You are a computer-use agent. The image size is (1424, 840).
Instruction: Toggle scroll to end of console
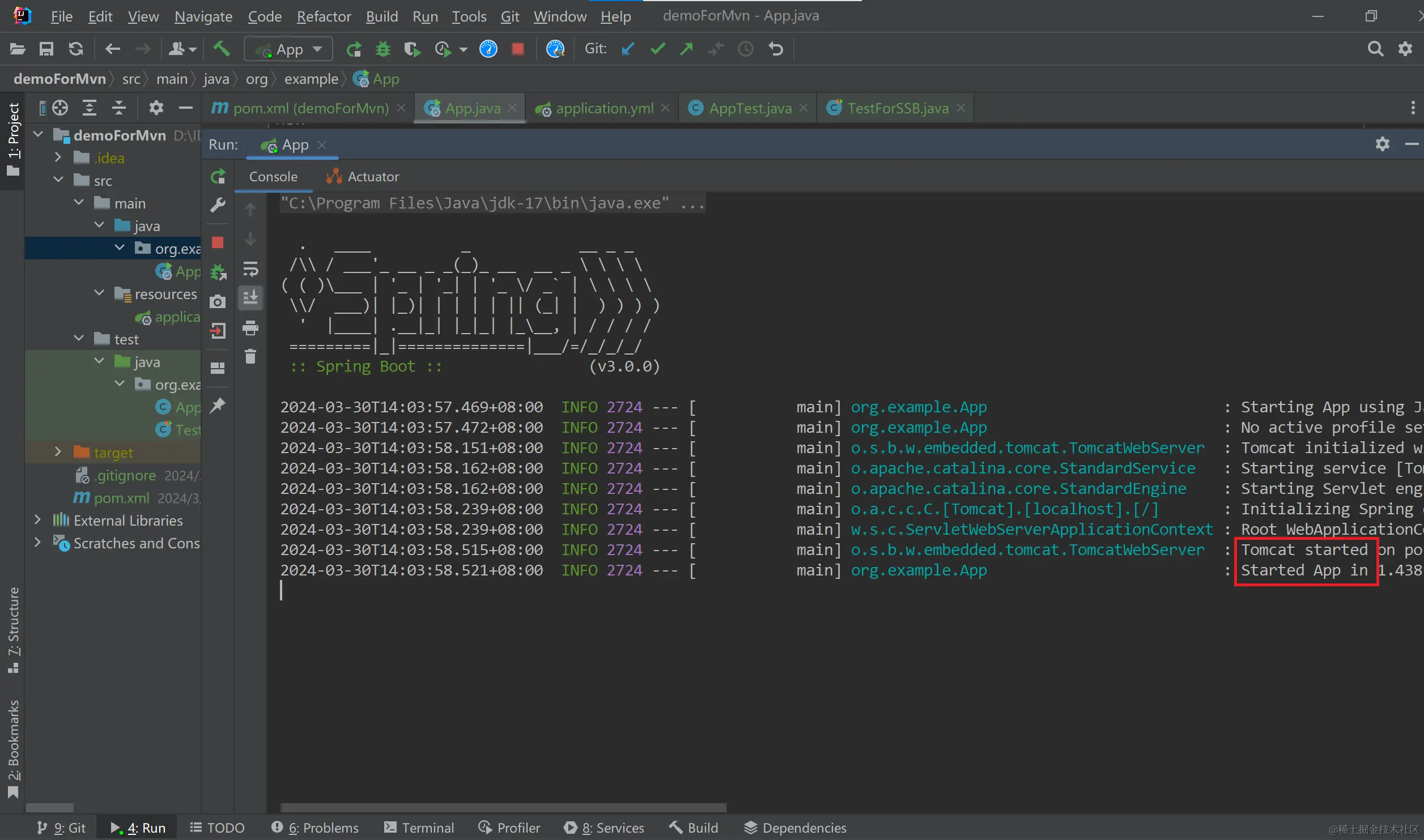click(250, 297)
